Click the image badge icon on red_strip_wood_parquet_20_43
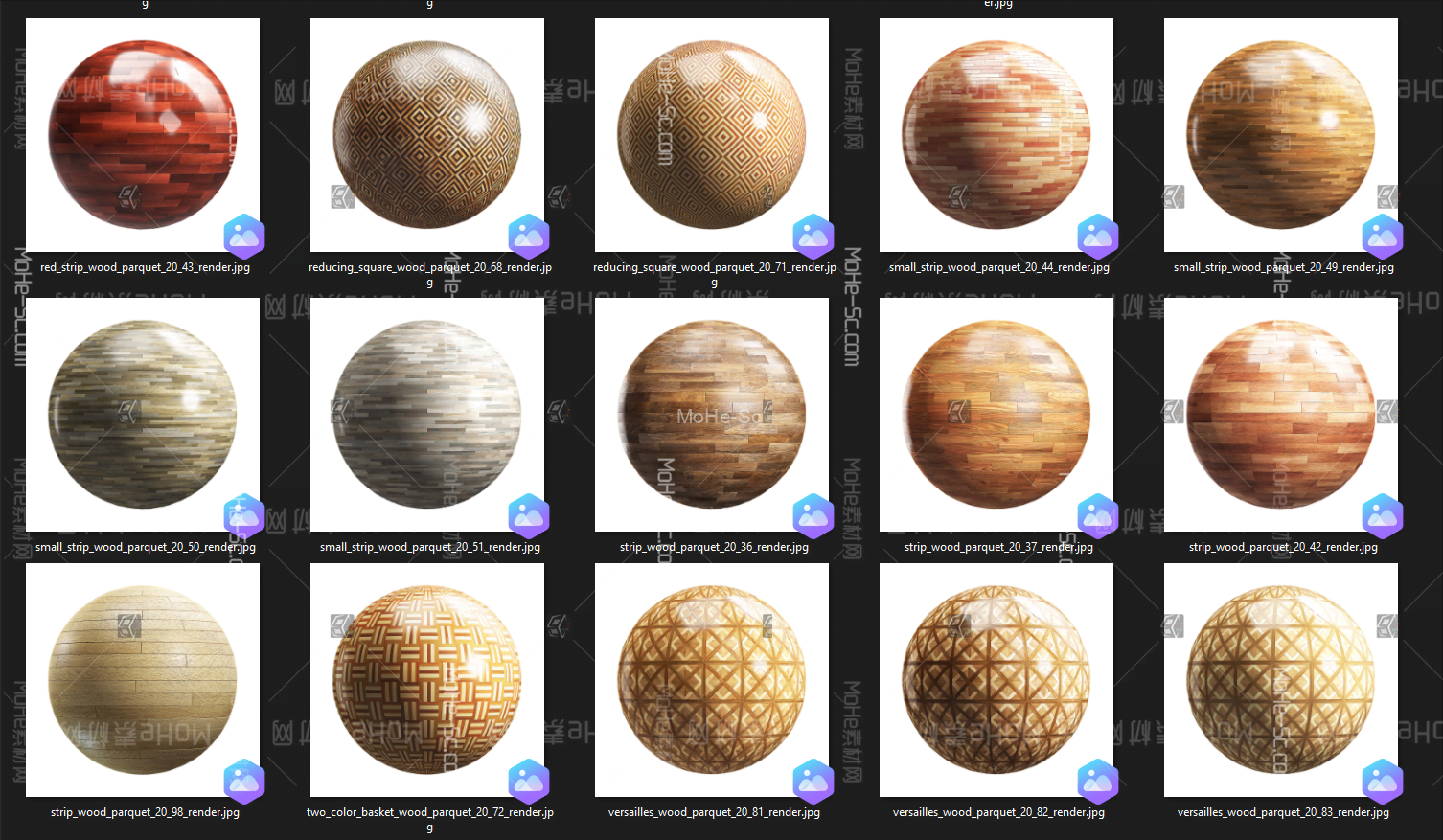The image size is (1443, 840). click(x=243, y=237)
